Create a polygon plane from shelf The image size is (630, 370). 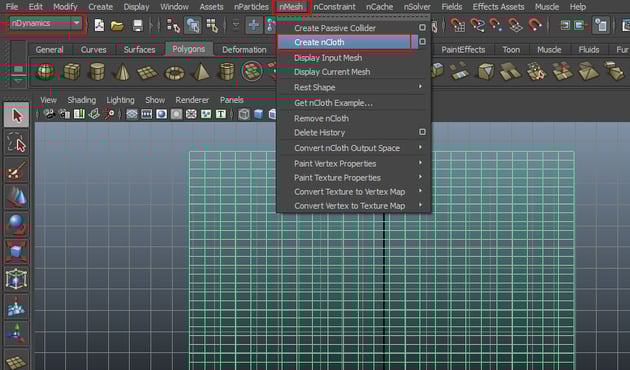click(147, 72)
